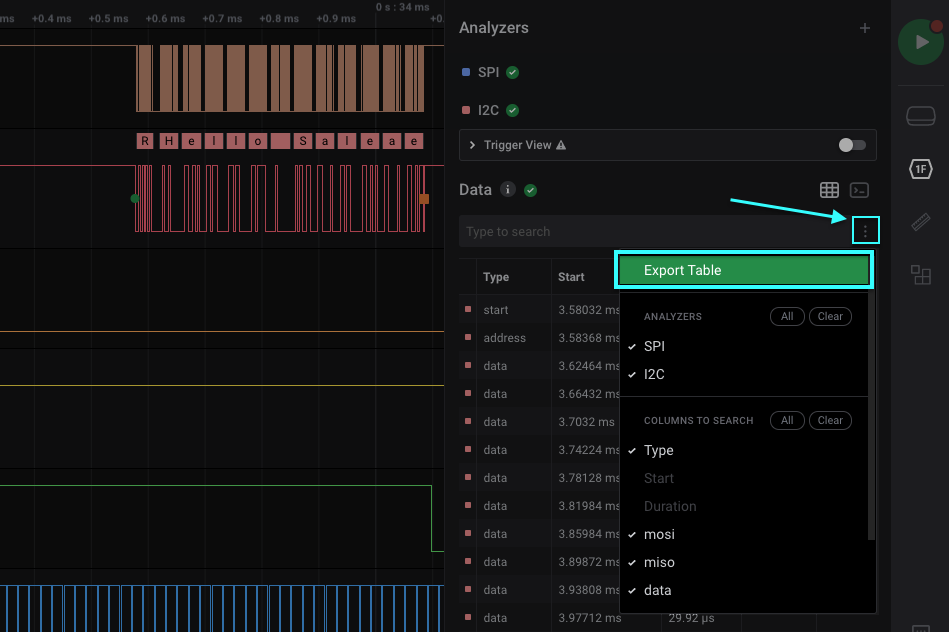This screenshot has width=949, height=632.
Task: Choose Export Table from the menu
Action: pos(743,270)
